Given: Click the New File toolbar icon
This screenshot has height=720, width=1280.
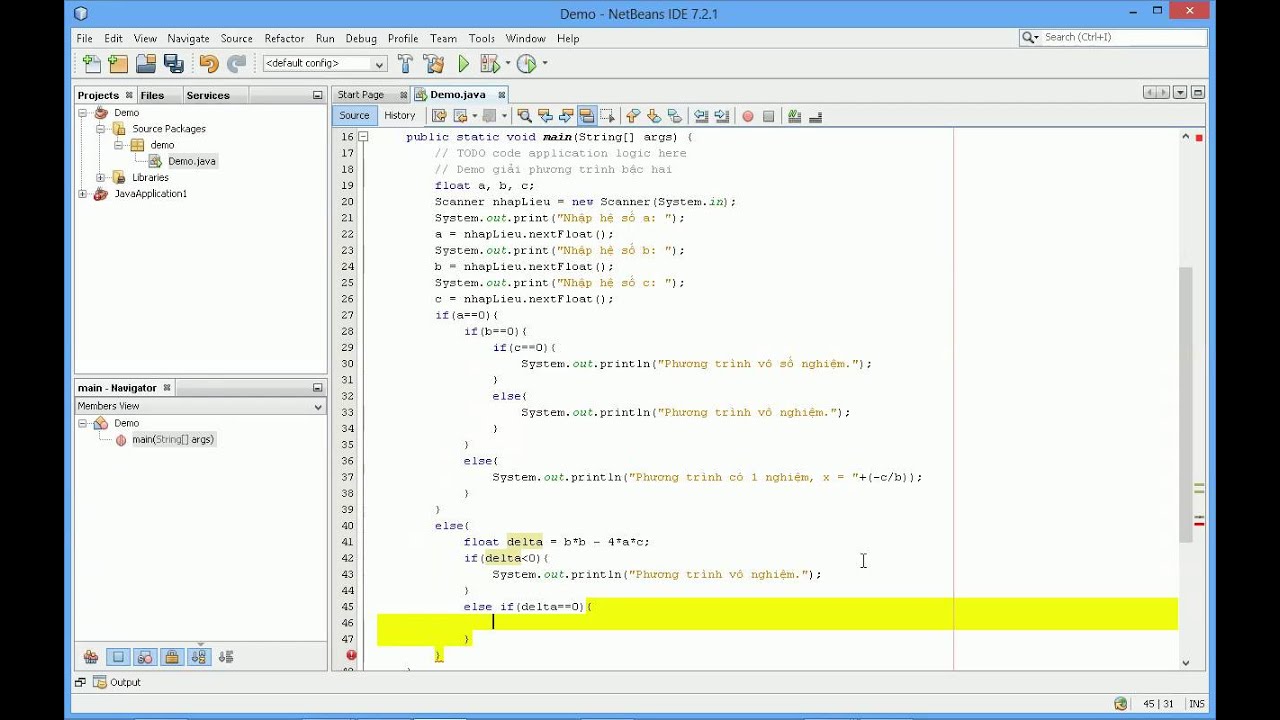Looking at the screenshot, I should pos(91,64).
